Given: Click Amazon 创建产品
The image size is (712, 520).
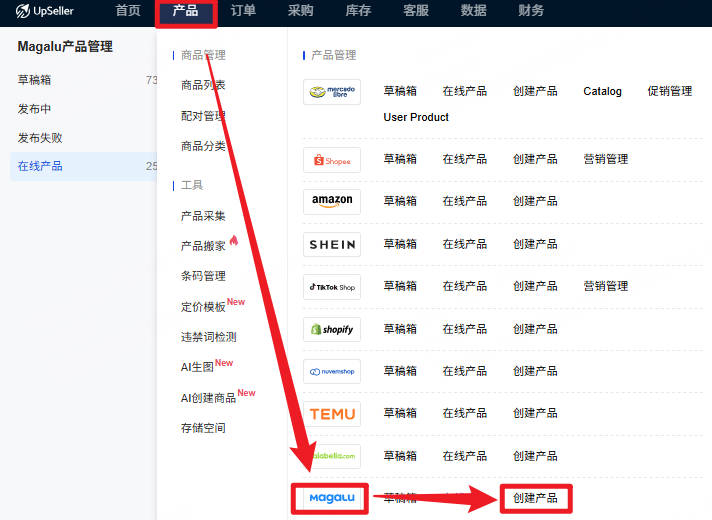Looking at the screenshot, I should [x=535, y=201].
